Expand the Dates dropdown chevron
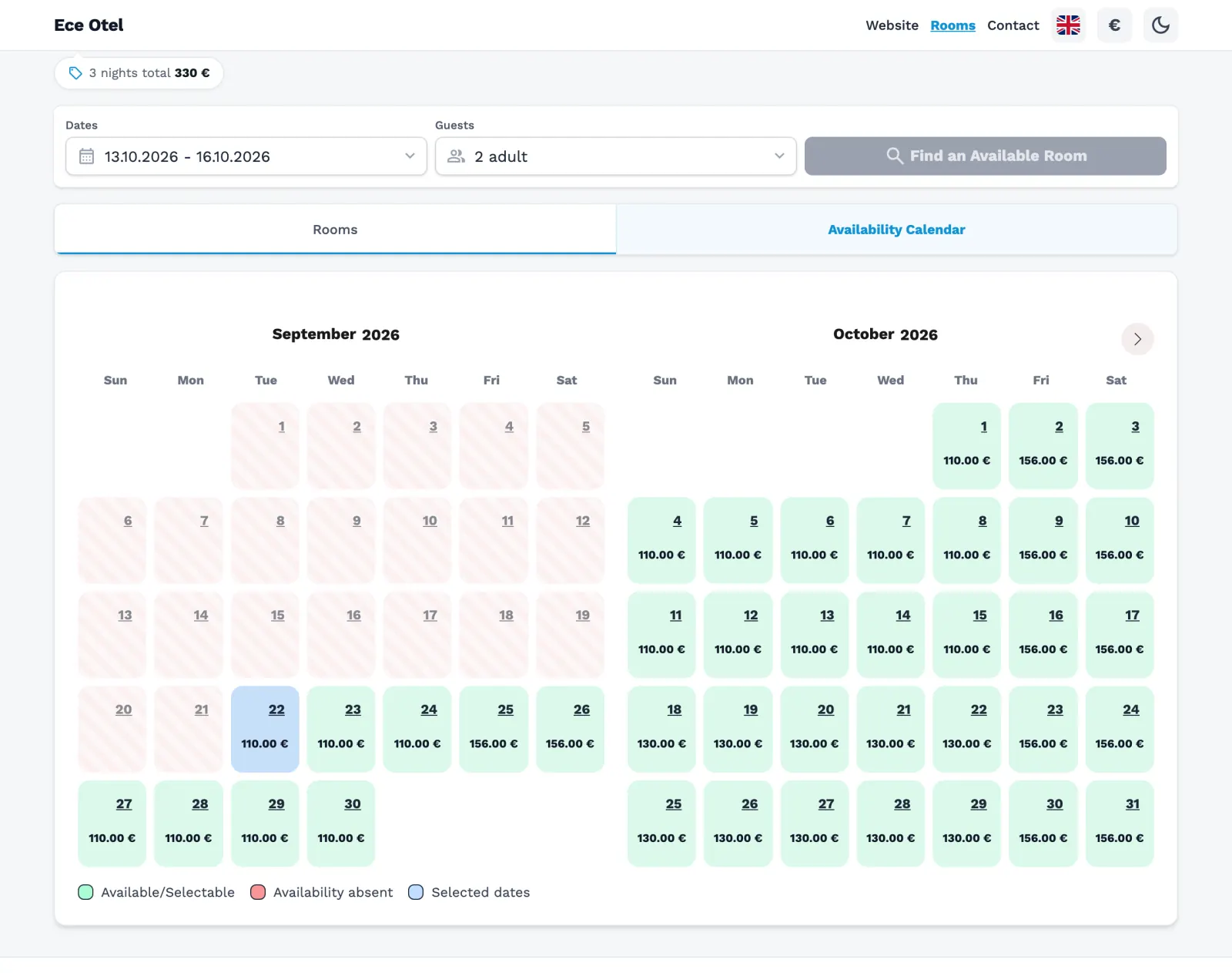Screen dimensions: 1232x973 point(410,156)
